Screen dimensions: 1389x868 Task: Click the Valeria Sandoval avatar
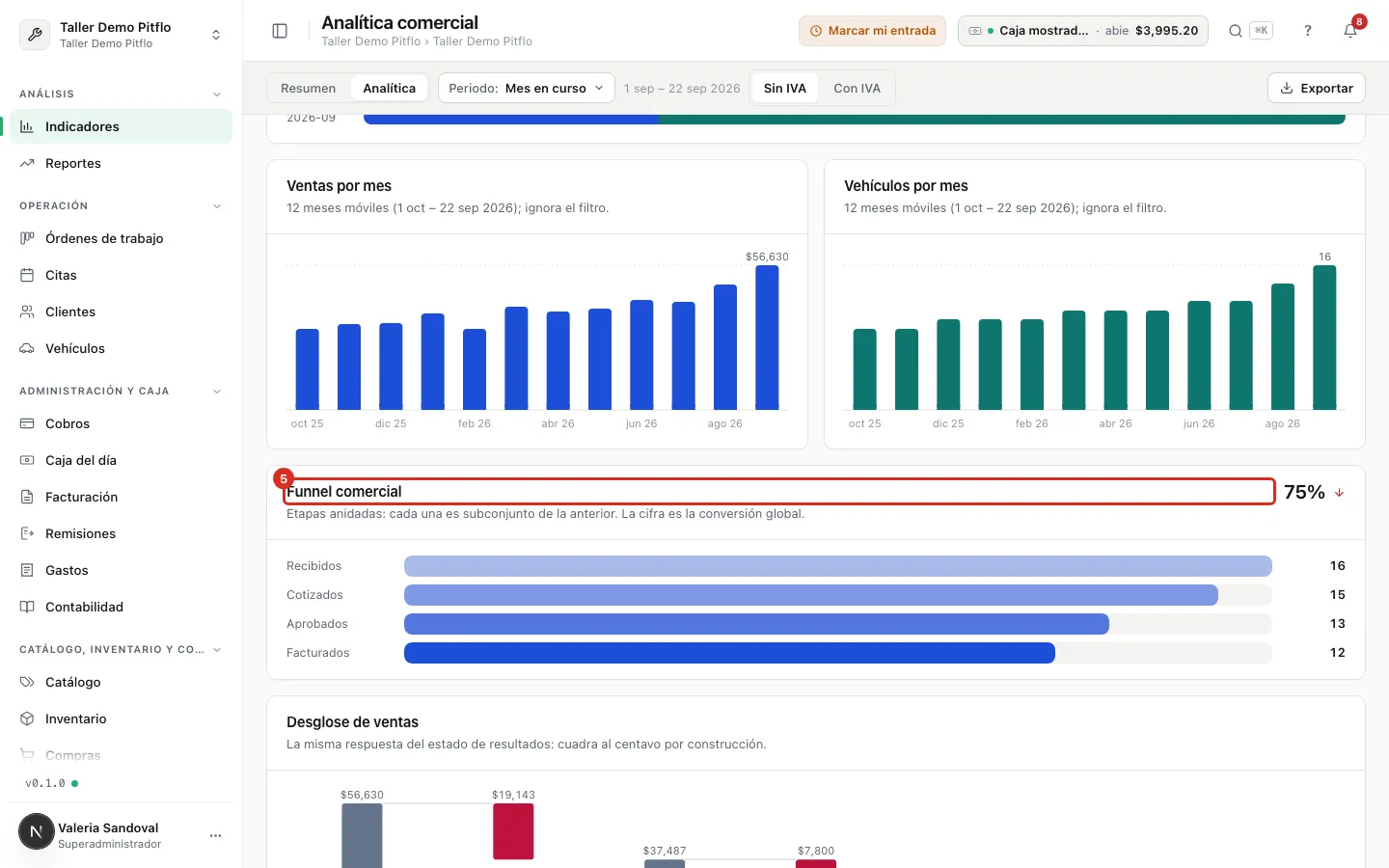[37, 831]
